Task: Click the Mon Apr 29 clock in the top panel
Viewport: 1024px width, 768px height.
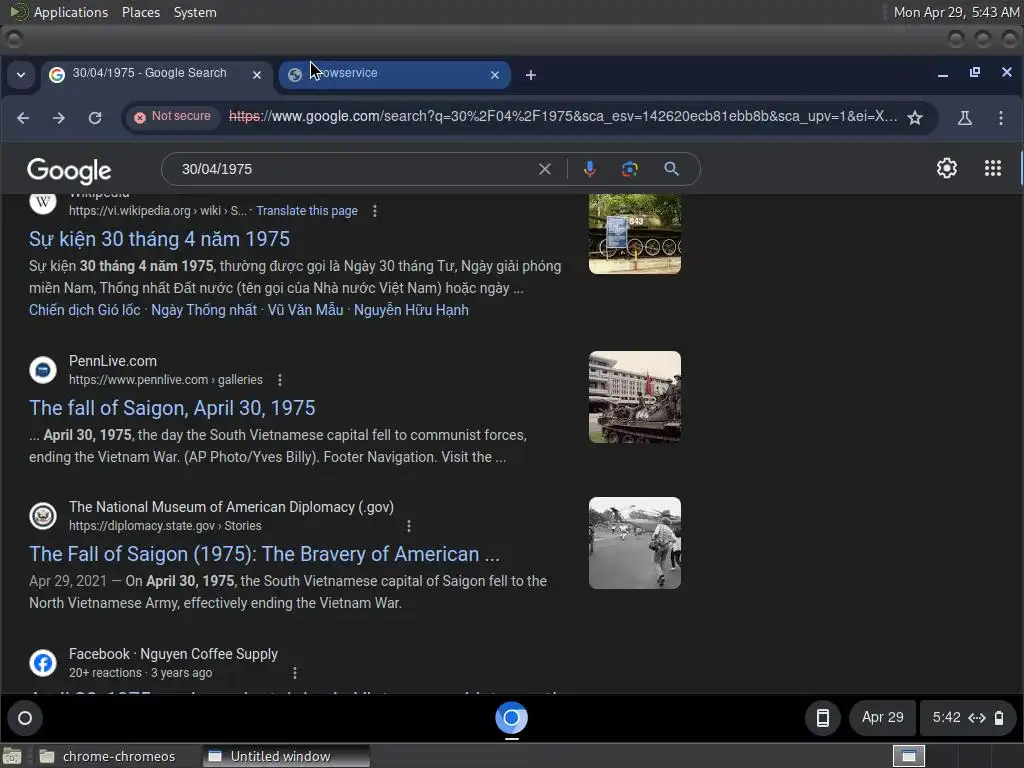Action: (x=956, y=12)
